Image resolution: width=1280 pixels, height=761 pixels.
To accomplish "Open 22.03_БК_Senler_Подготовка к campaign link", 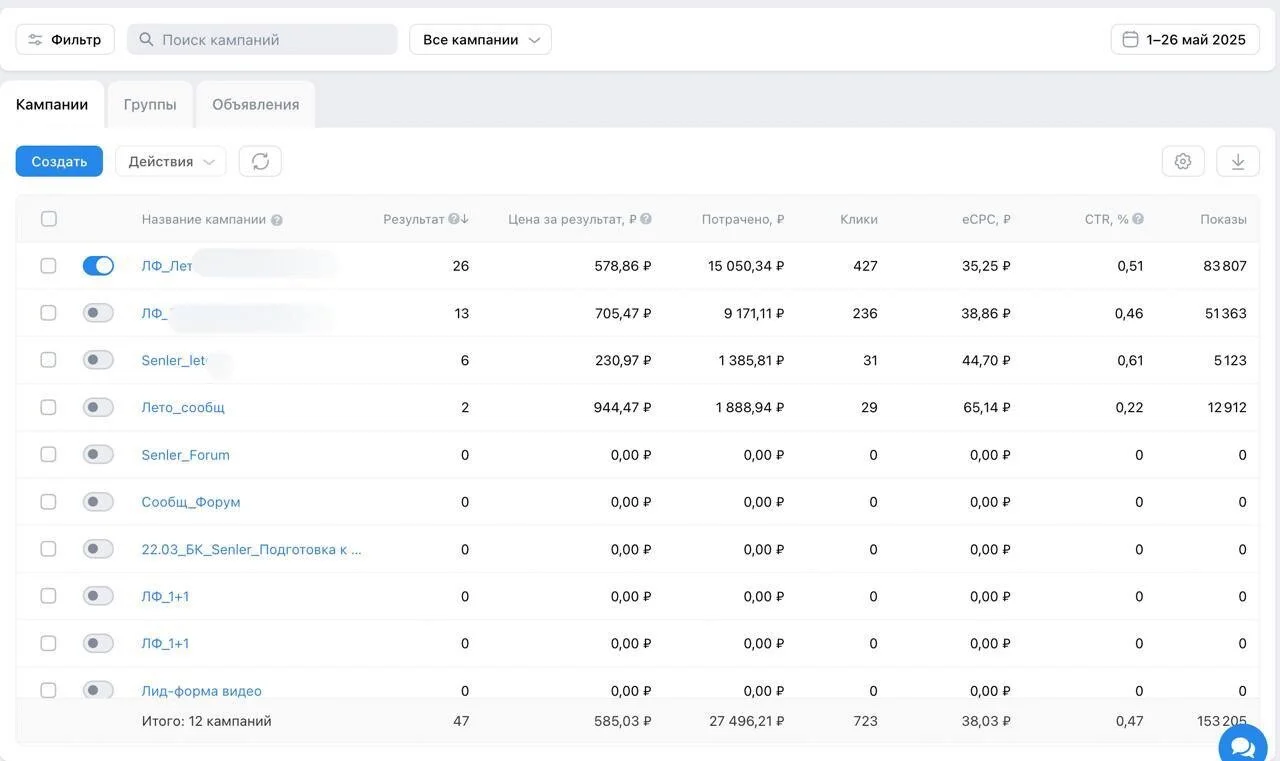I will 252,549.
